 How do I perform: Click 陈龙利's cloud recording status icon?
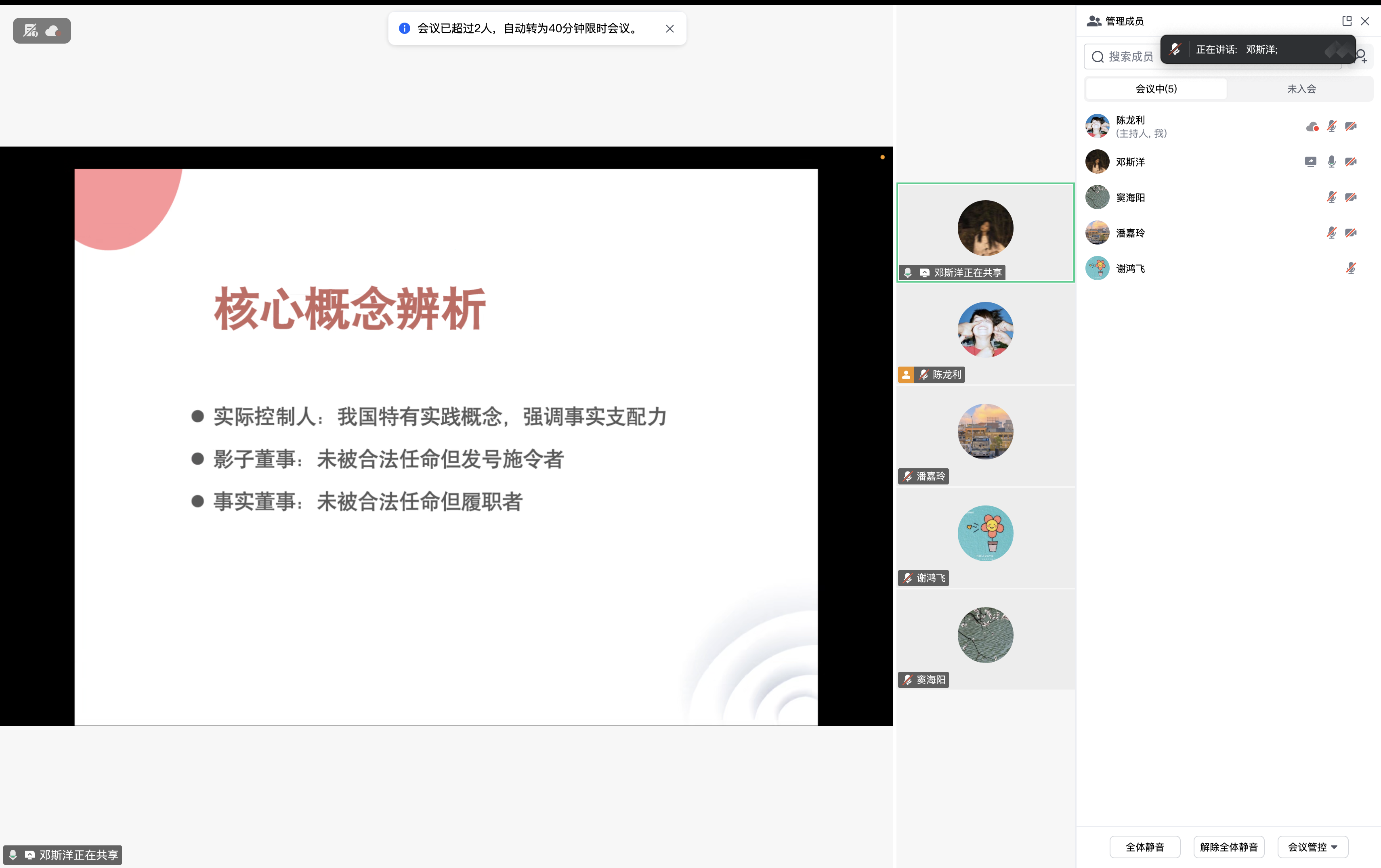(x=1312, y=127)
